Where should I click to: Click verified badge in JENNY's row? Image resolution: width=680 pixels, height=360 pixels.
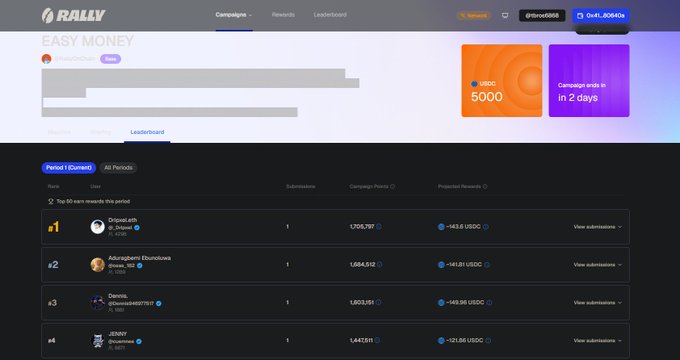coord(139,341)
